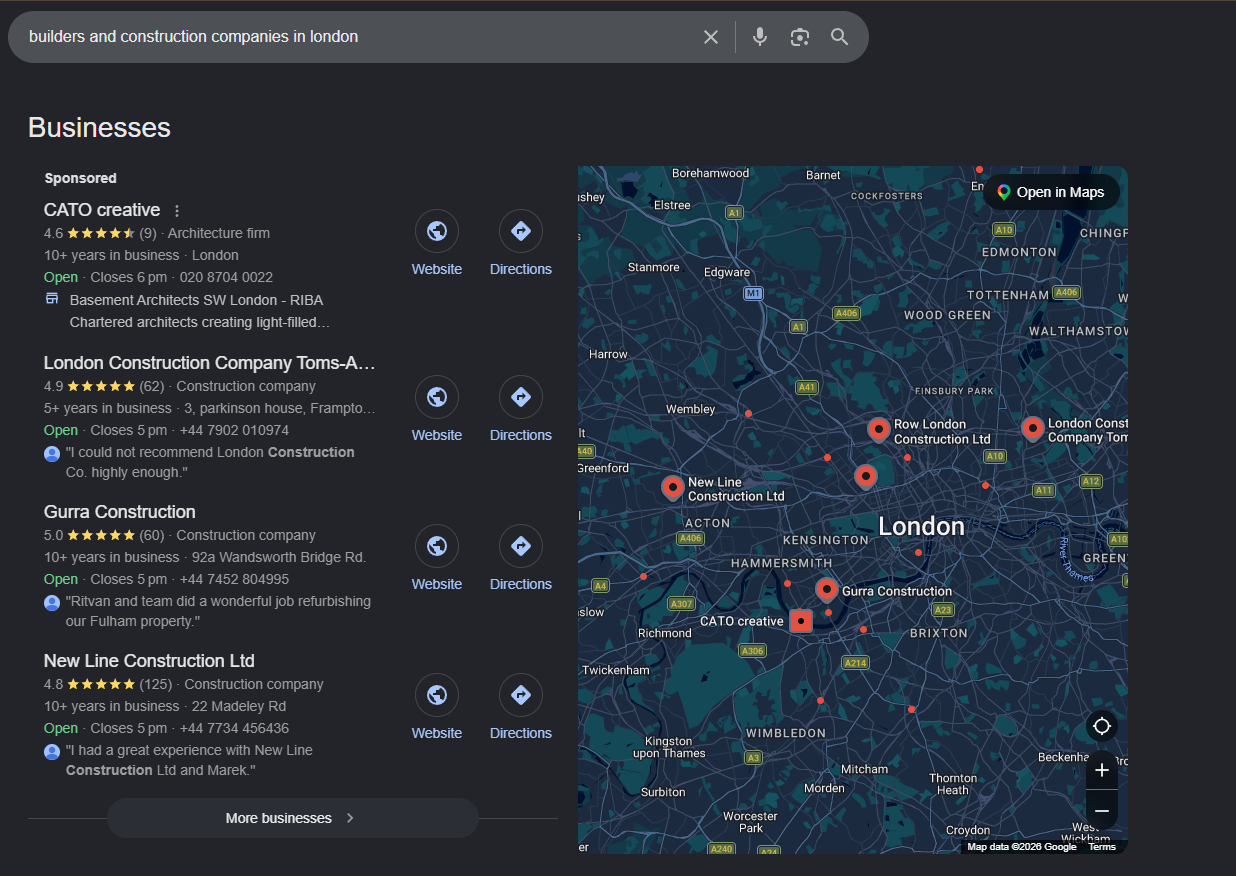This screenshot has height=876, width=1236.
Task: Click the Businesses heading
Action: (x=99, y=127)
